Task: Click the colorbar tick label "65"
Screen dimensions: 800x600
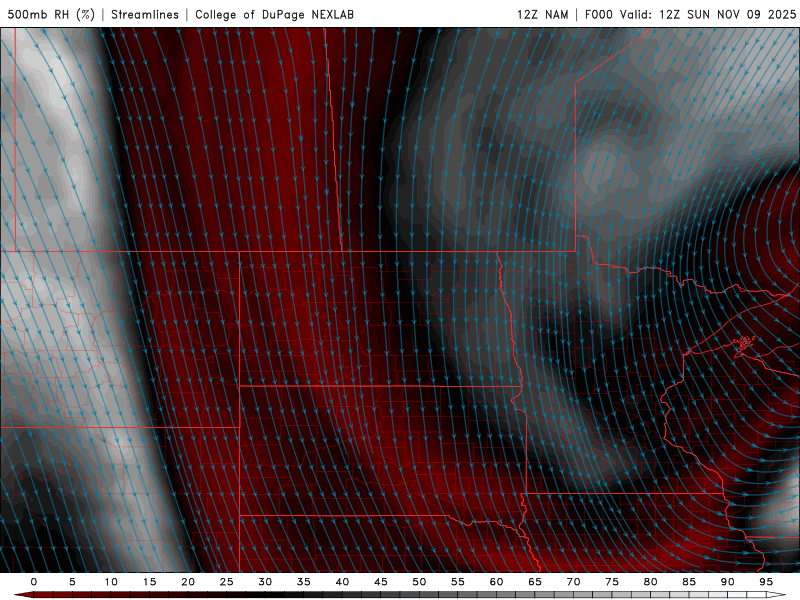Action: [535, 582]
